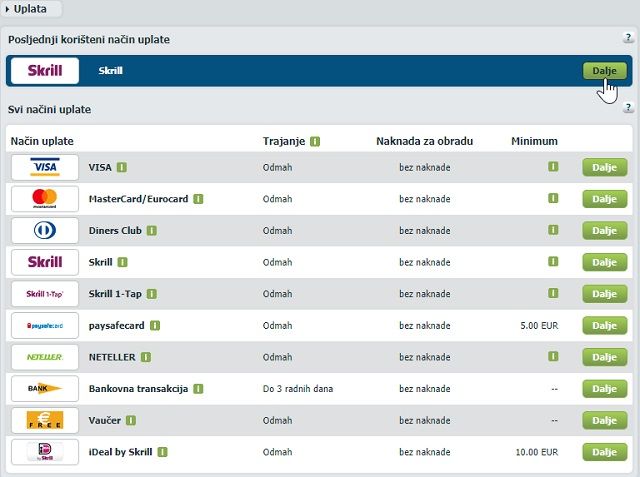The image size is (640, 477).
Task: Click the 'Trajanje' column header text
Action: coord(284,141)
